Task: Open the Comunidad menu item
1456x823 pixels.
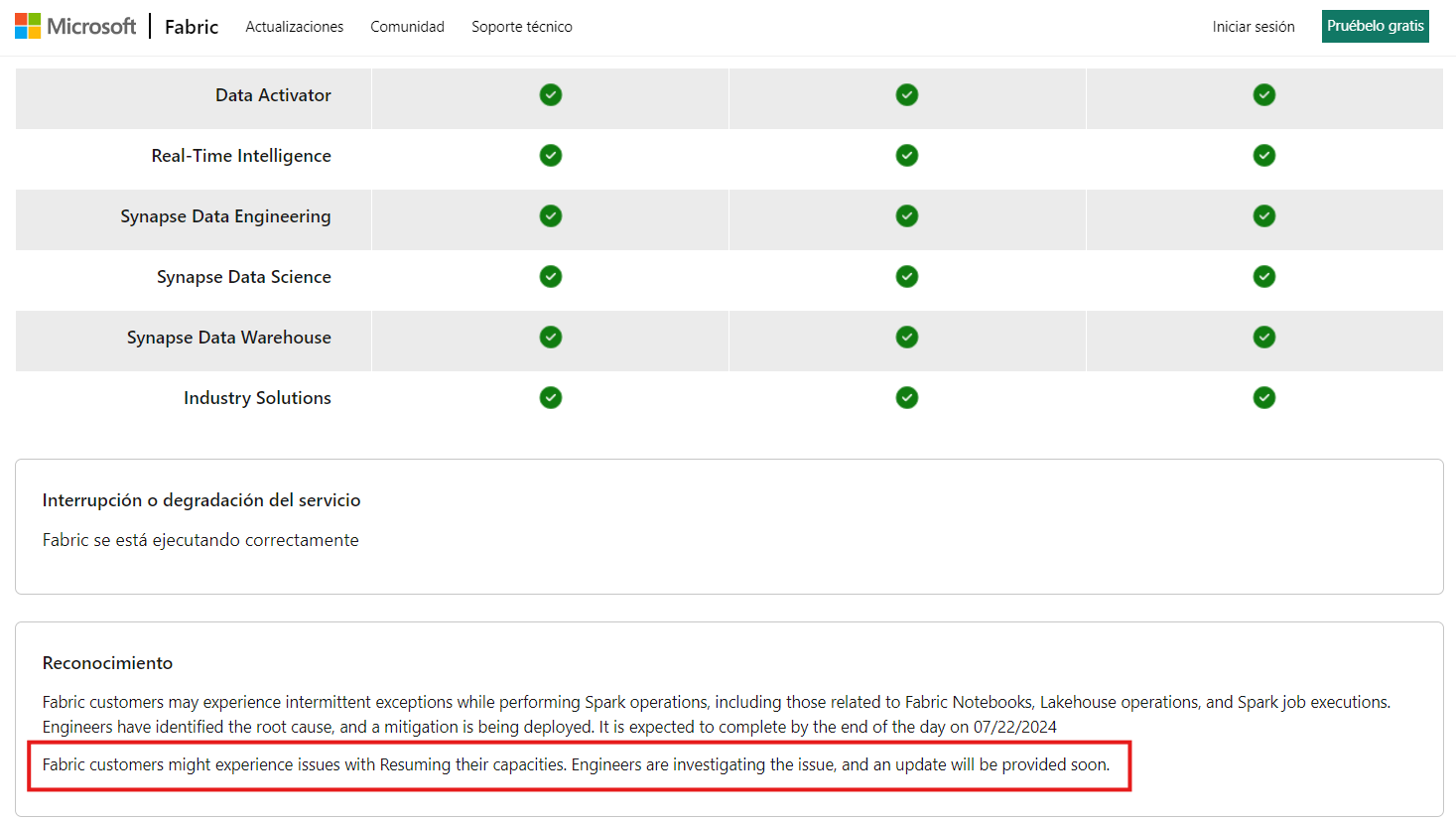Action: (x=407, y=27)
